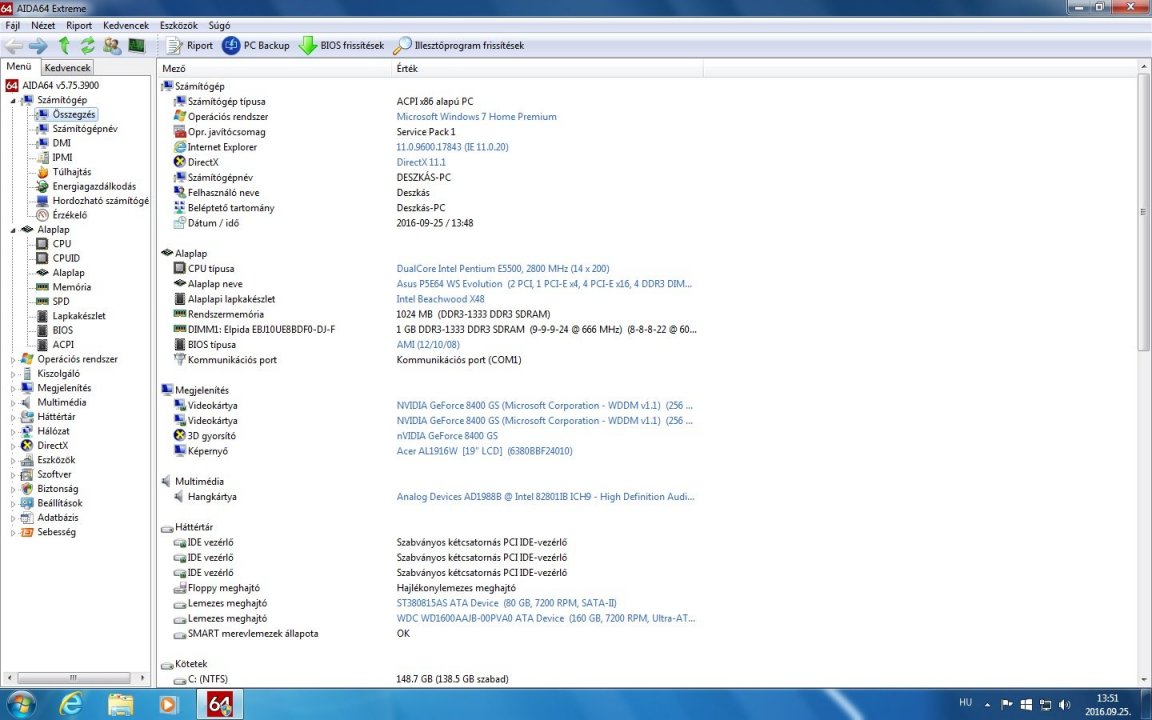Go up one level with green arrow
This screenshot has height=720, width=1152.
coord(64,46)
